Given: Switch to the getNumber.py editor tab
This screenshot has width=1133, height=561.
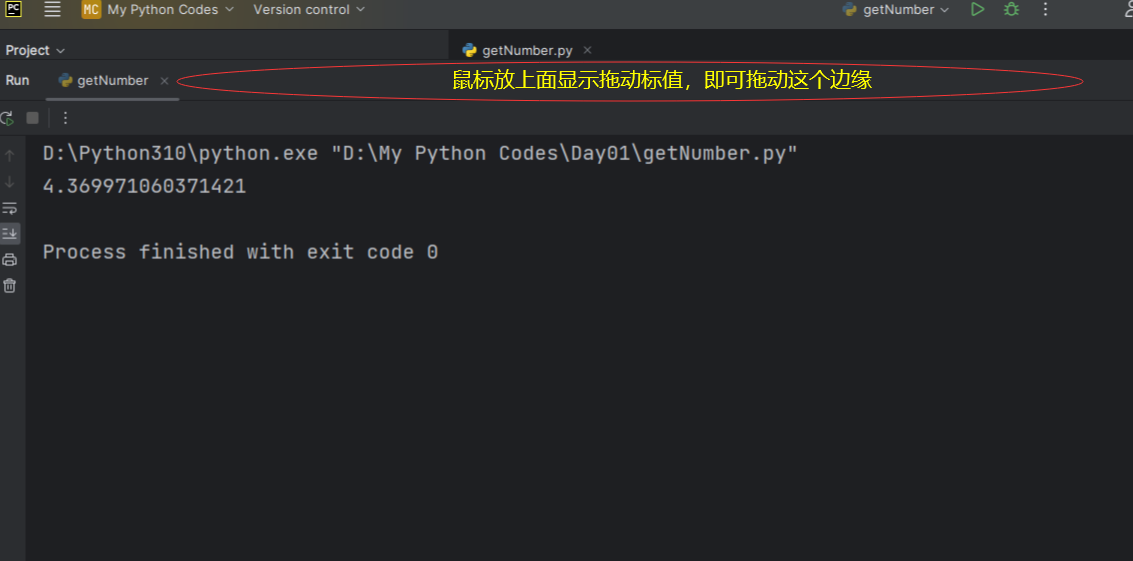Looking at the screenshot, I should (x=527, y=50).
